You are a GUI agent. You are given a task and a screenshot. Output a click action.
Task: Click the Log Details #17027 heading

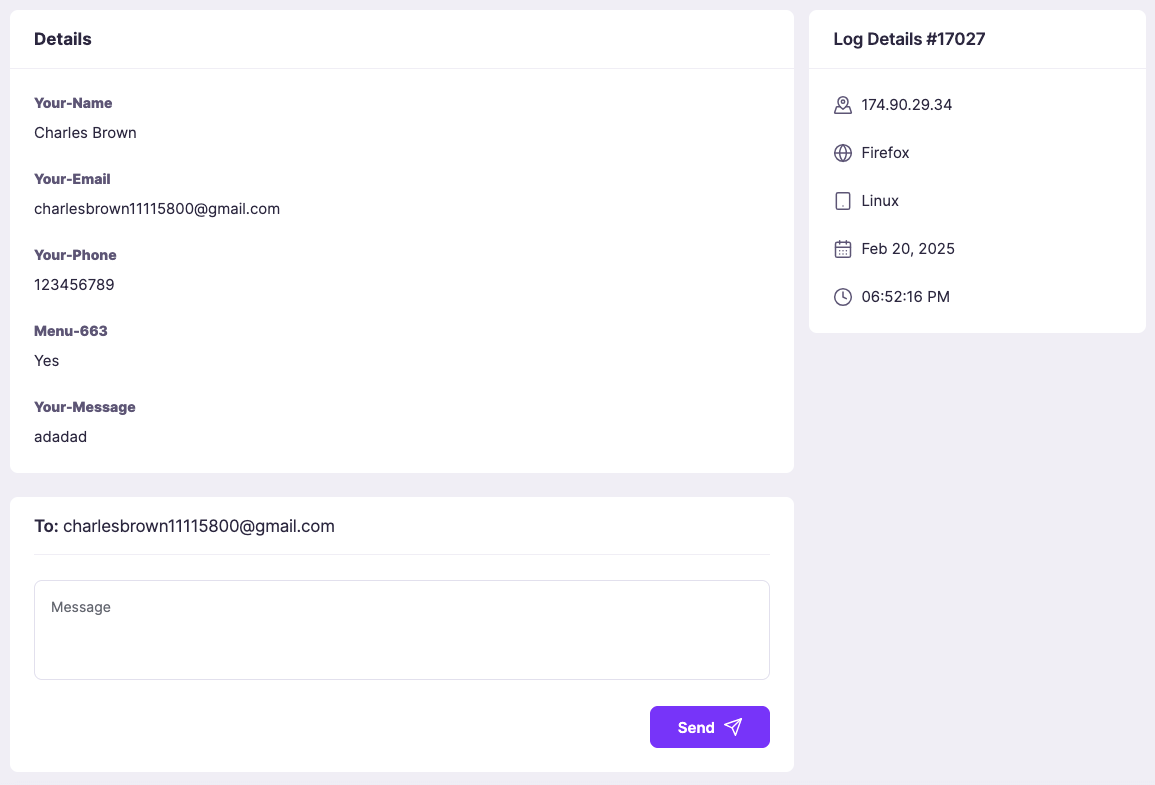(909, 39)
